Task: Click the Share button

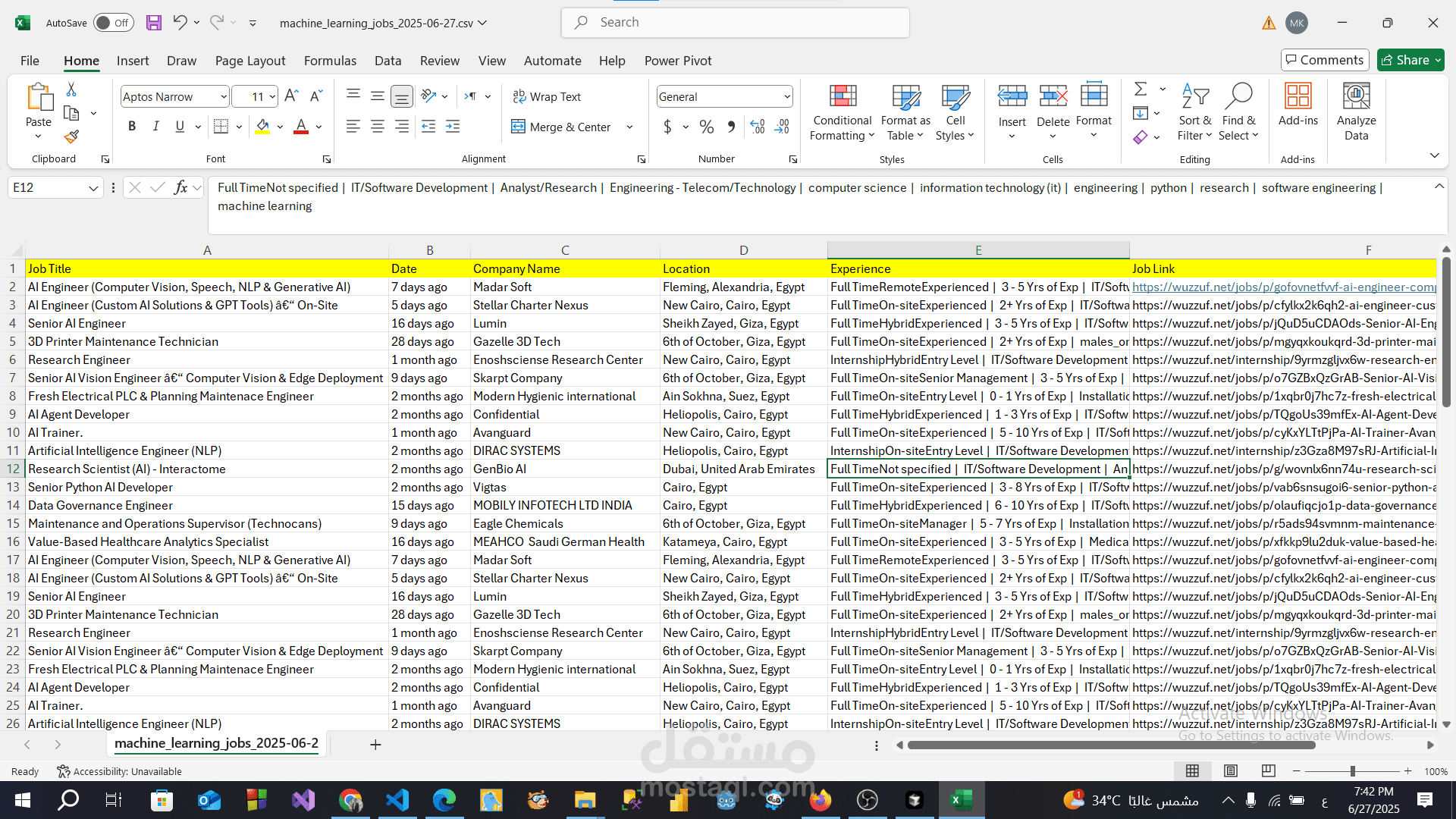Action: [x=1410, y=60]
